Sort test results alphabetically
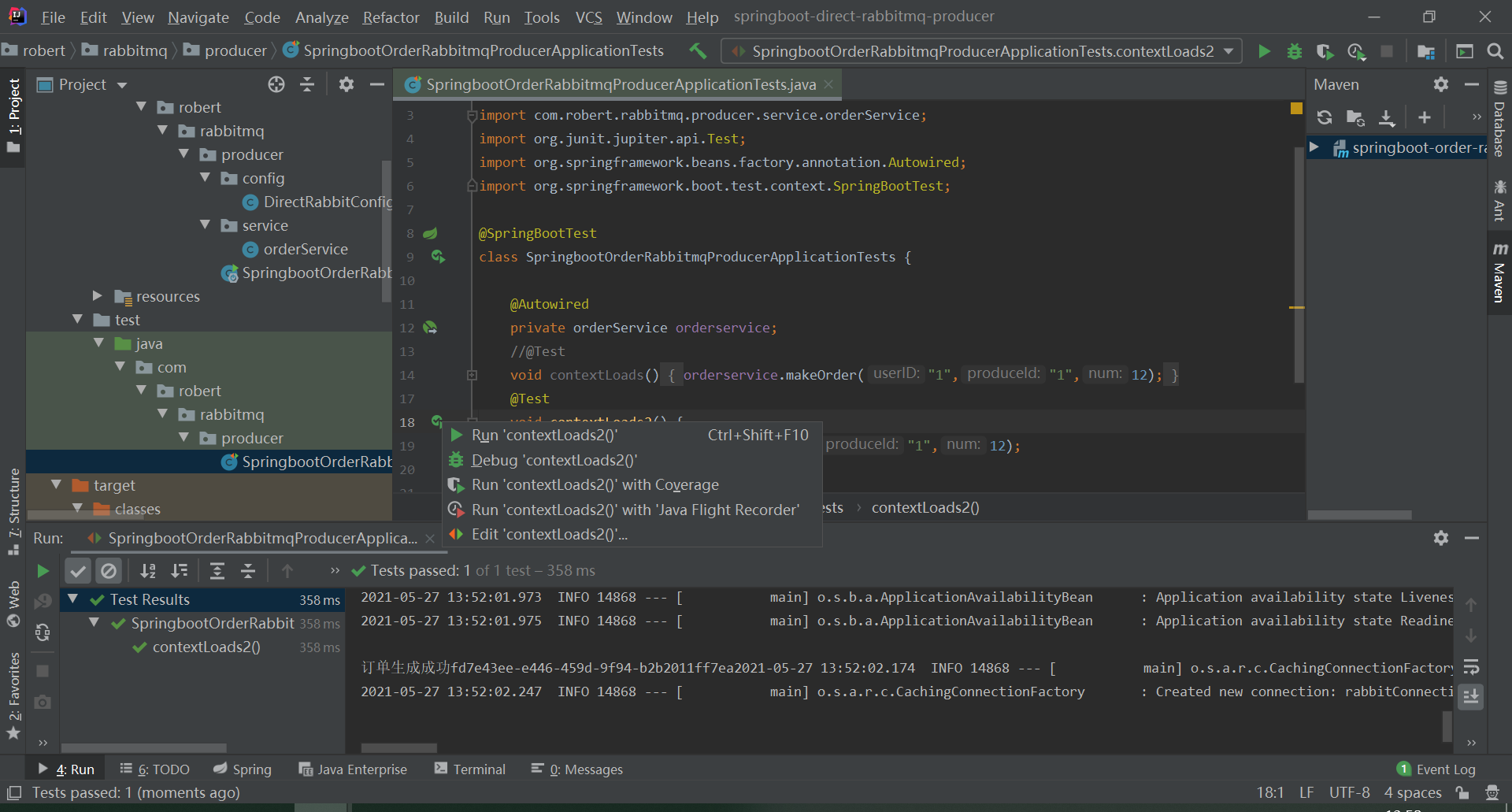The image size is (1512, 812). pos(148,571)
